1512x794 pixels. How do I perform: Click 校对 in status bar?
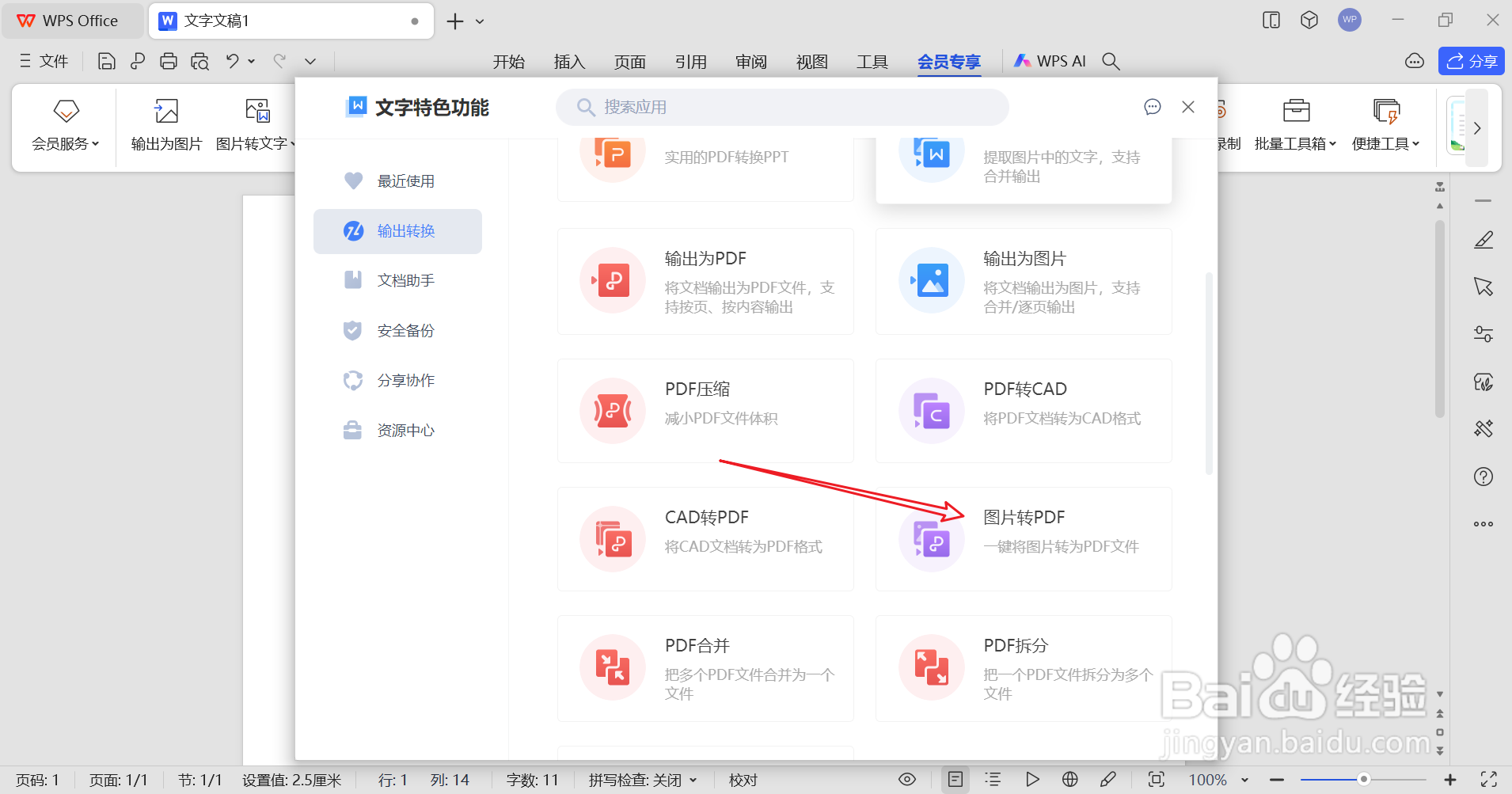click(x=743, y=780)
